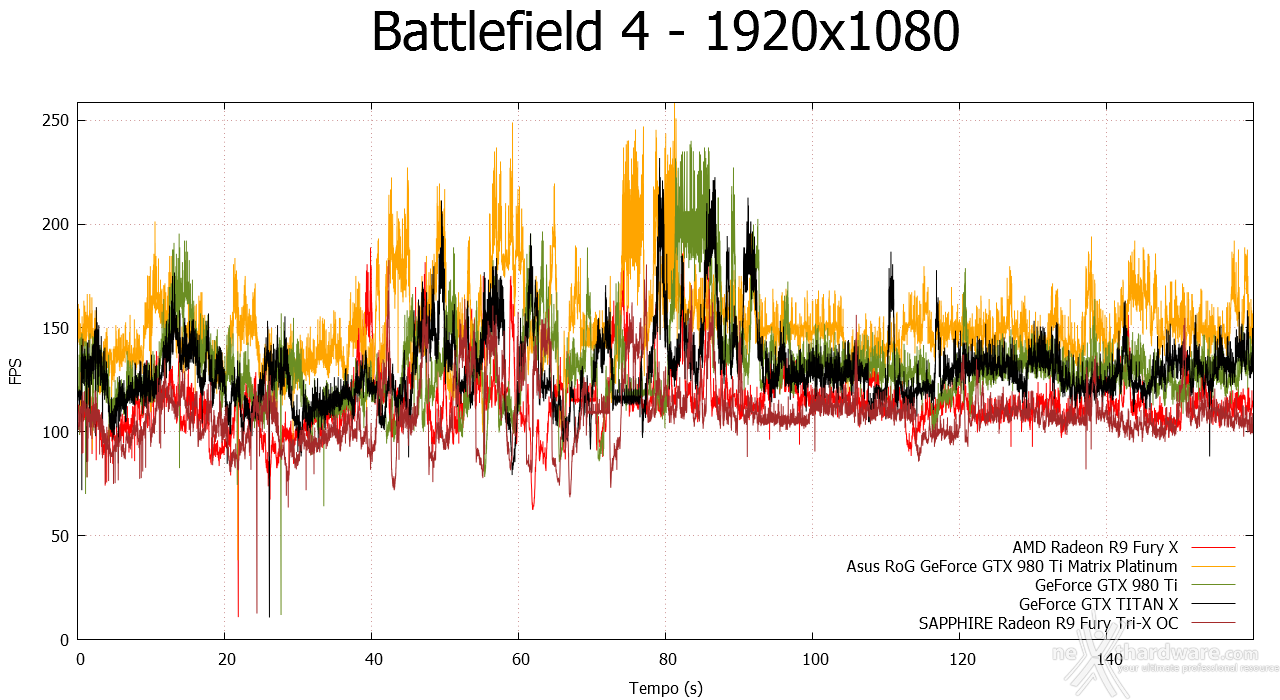The height and width of the screenshot is (700, 1280).
Task: Select the Asus RoG GeForce GTX 980 Ti Matrix Platinum legend label
Action: [1012, 566]
